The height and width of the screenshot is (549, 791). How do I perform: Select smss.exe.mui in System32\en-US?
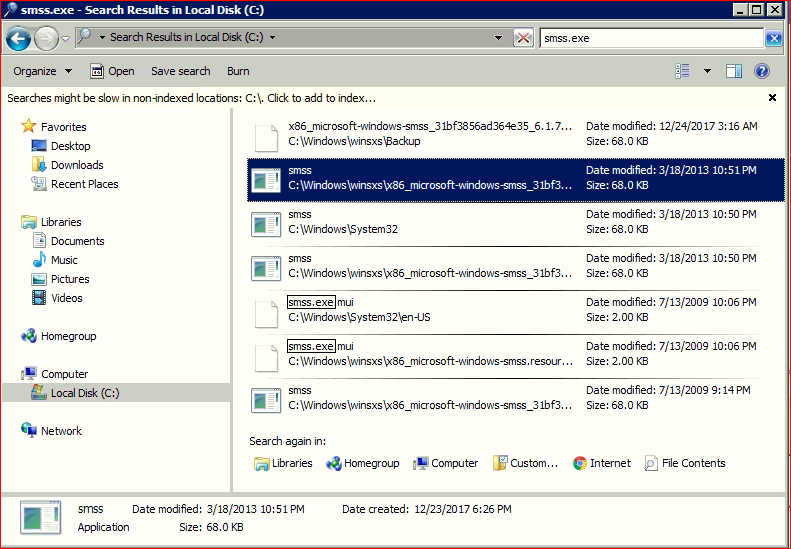tap(516, 311)
